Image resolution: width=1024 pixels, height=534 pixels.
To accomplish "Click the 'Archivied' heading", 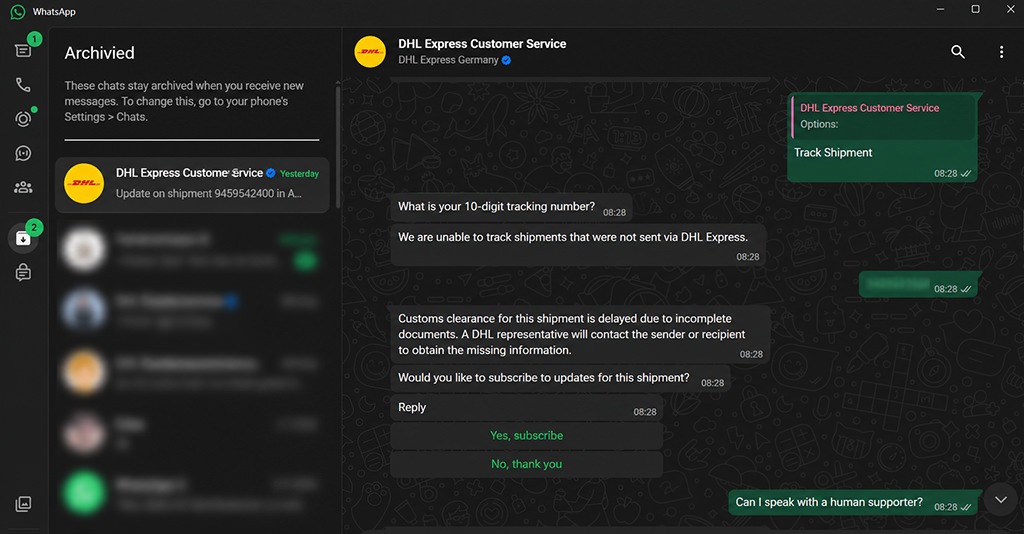I will (99, 53).
